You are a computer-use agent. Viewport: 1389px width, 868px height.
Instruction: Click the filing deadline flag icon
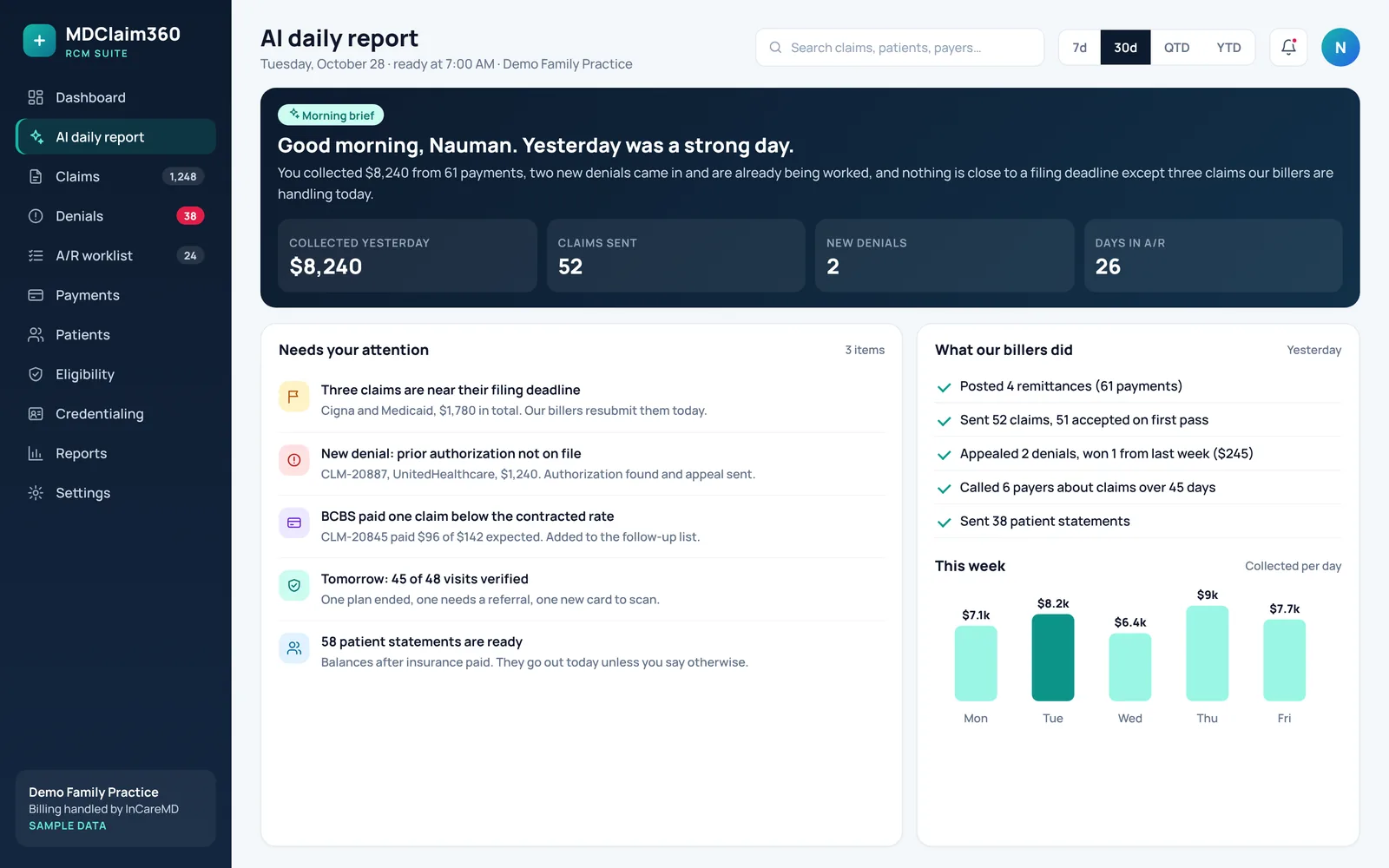(293, 397)
